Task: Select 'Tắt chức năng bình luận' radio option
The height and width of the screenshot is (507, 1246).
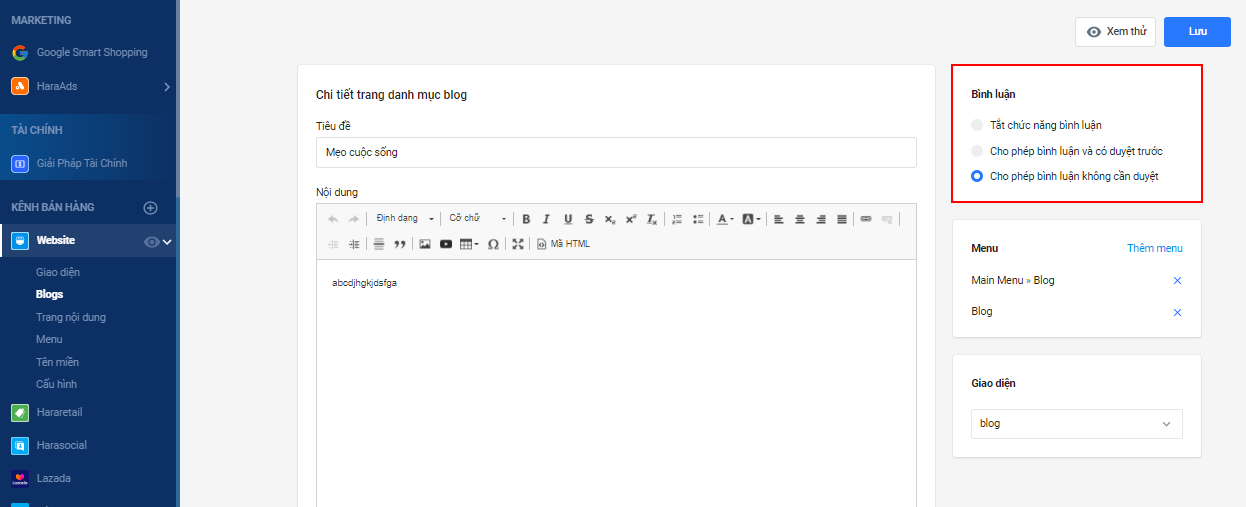Action: (x=977, y=125)
